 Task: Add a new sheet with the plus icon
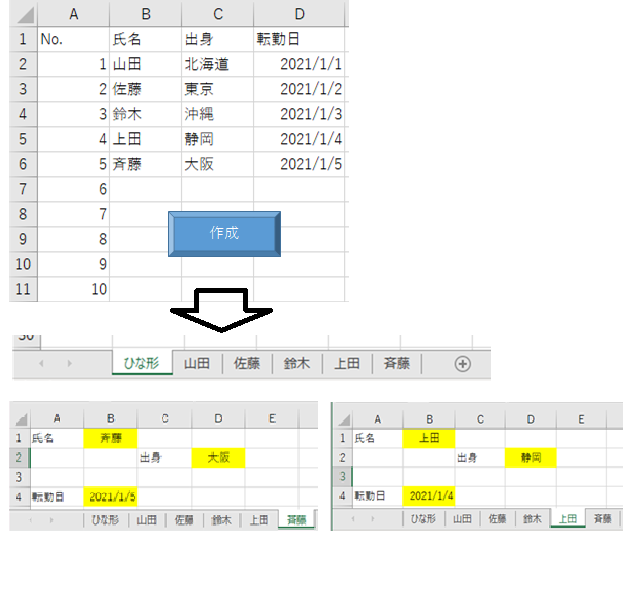coord(462,364)
